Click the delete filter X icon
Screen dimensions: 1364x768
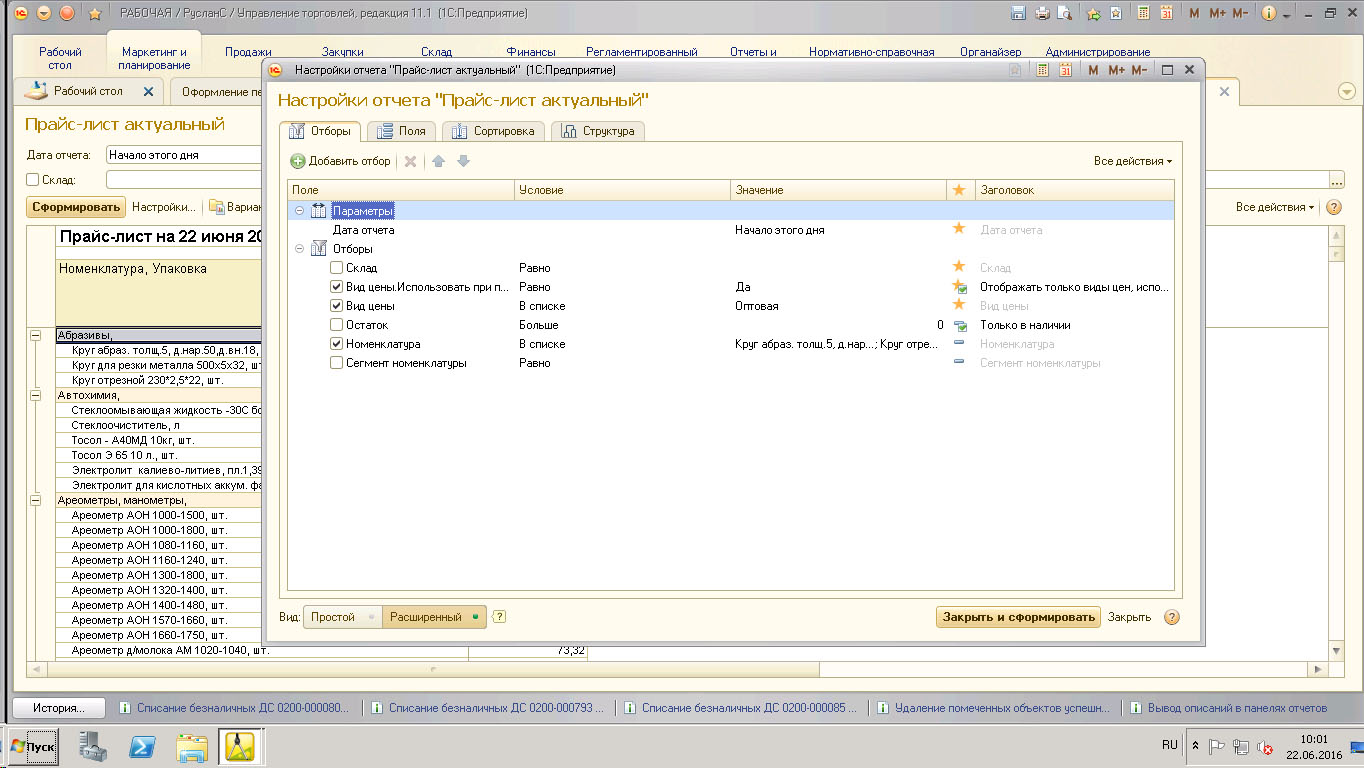click(410, 161)
